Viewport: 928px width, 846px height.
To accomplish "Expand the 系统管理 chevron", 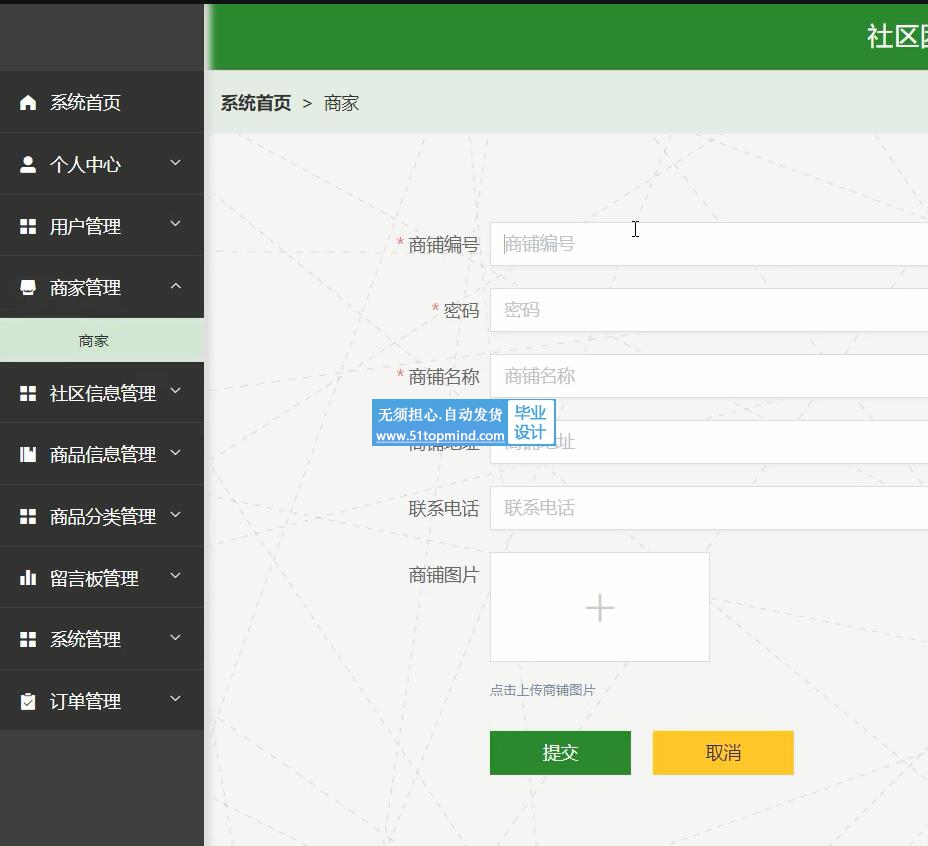I will pyautogui.click(x=176, y=637).
